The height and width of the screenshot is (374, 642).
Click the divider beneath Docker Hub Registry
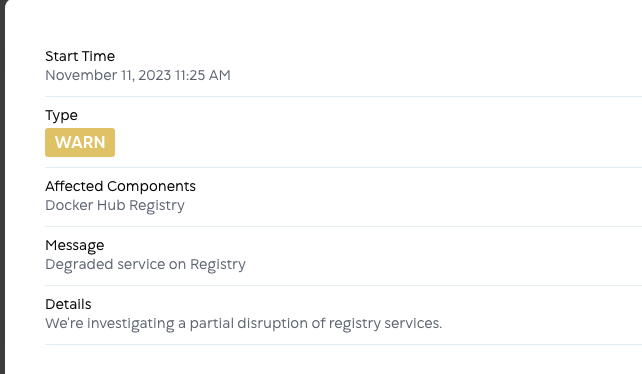(x=344, y=227)
